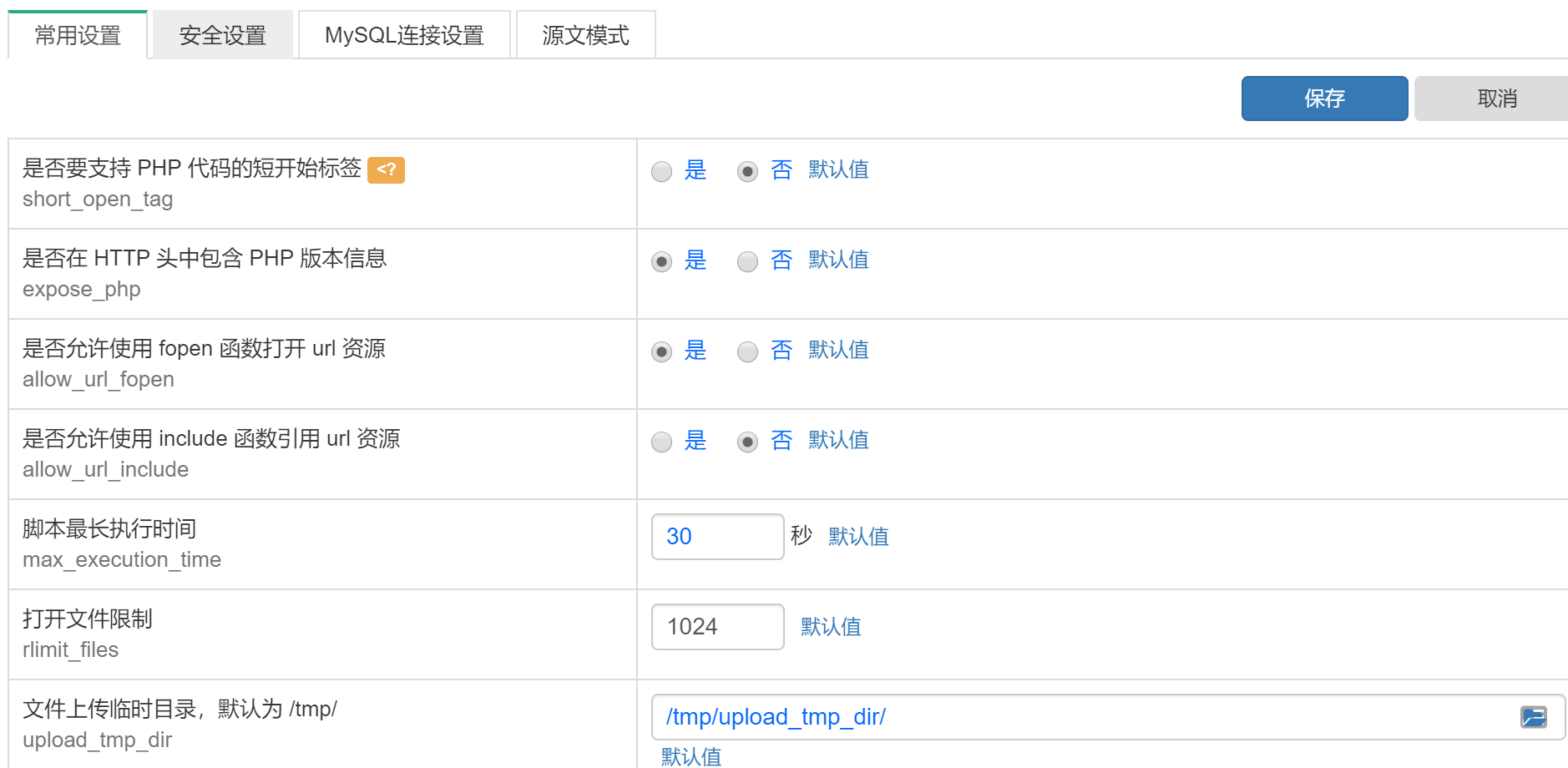Select 是 for short_open_tag
Screen dimensions: 1568x768
pyautogui.click(x=662, y=171)
